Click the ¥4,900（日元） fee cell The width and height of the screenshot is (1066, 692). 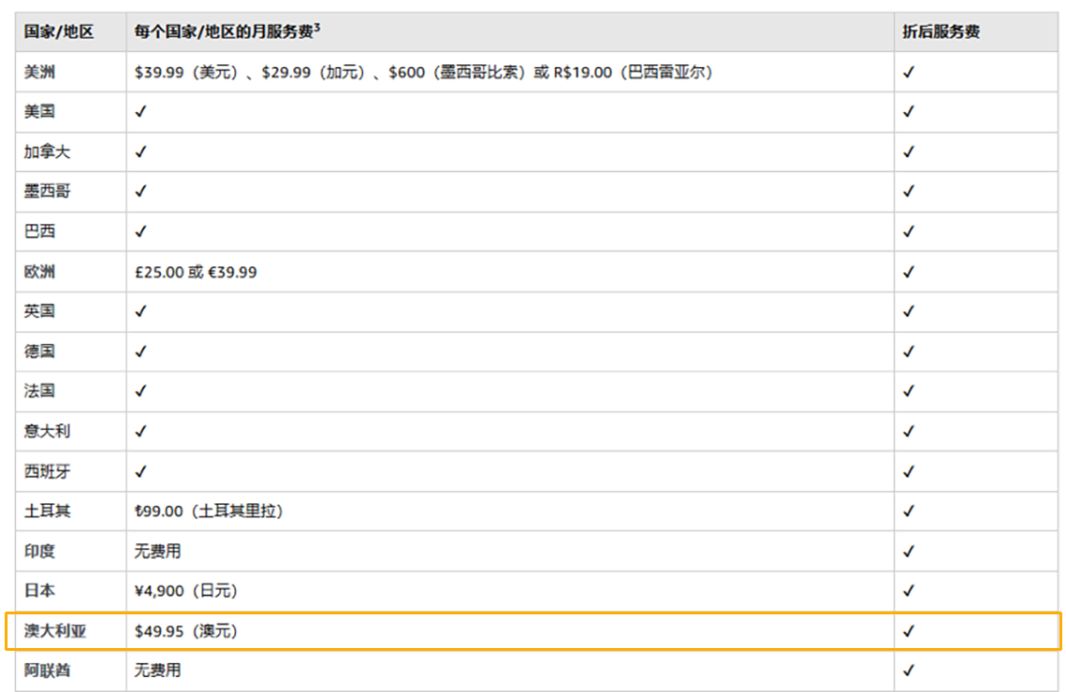[x=186, y=591]
